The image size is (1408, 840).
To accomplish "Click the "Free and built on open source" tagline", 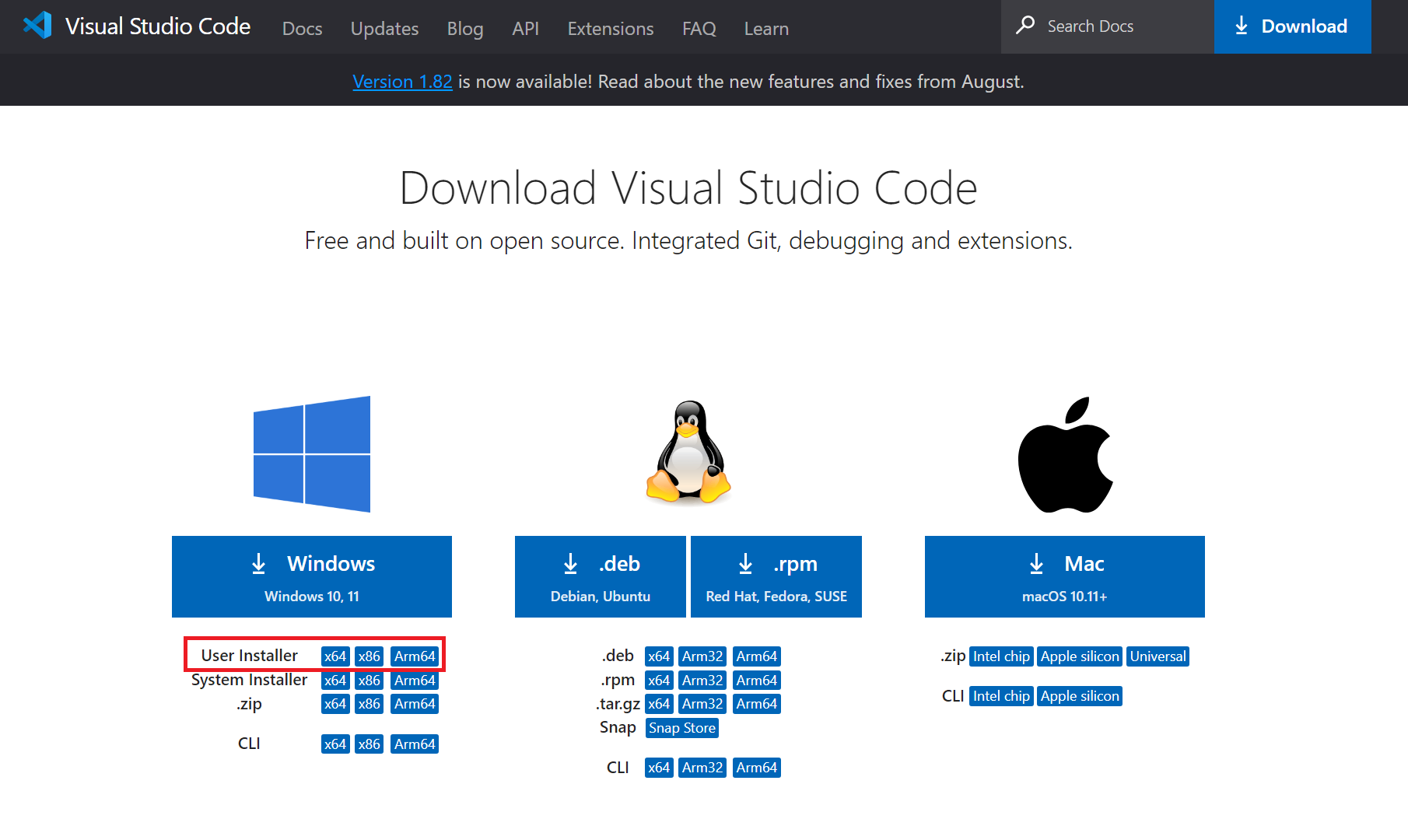I will point(688,241).
